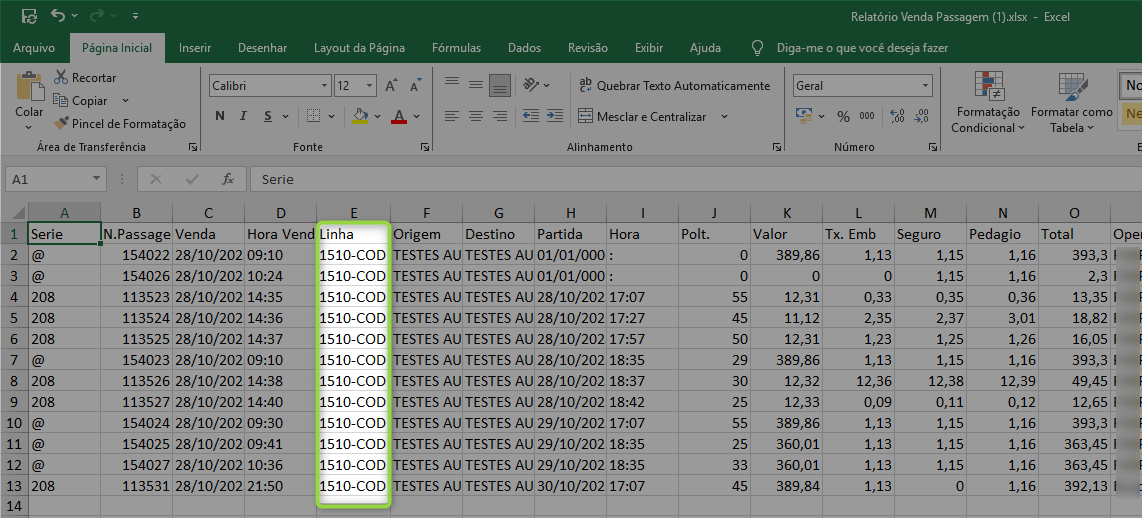Screen dimensions: 1142x518
Task: Open the Geral number format dropdown
Action: (x=925, y=86)
